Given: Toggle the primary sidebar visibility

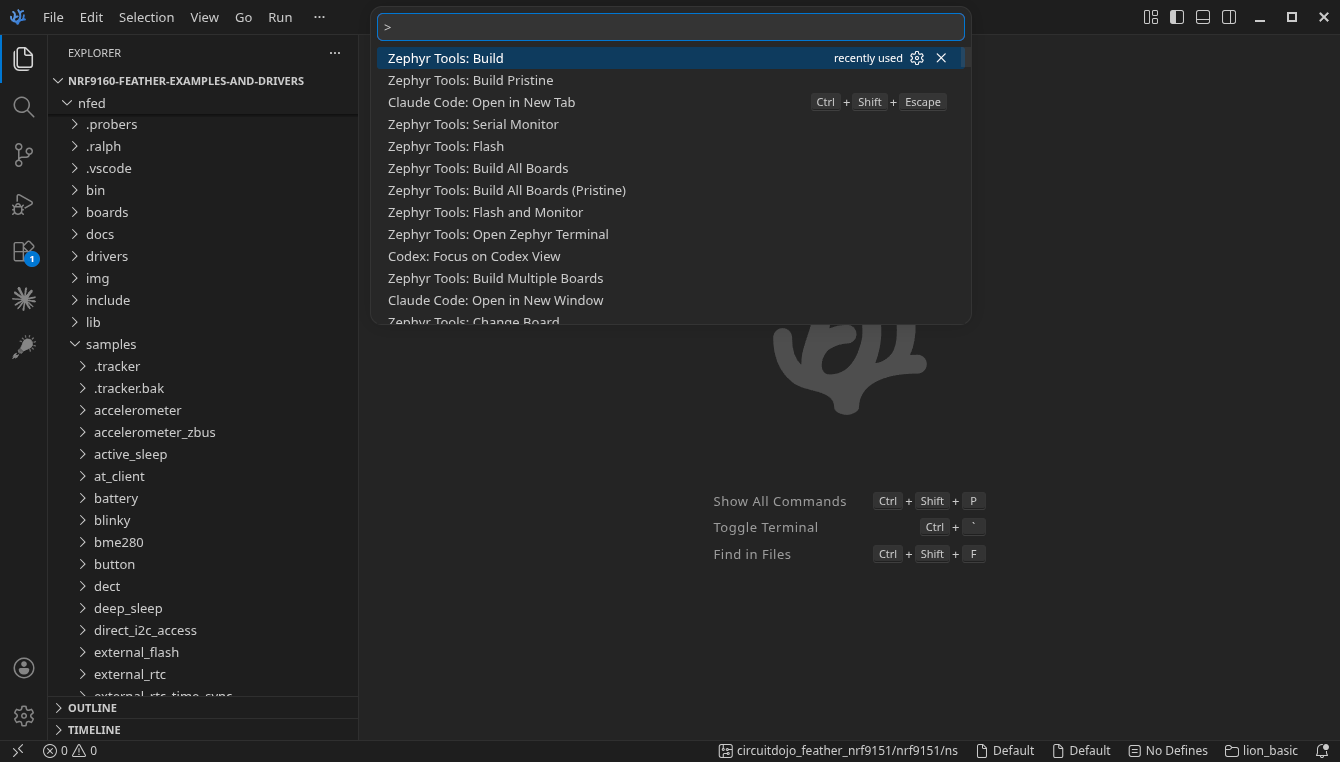Looking at the screenshot, I should 1176,17.
